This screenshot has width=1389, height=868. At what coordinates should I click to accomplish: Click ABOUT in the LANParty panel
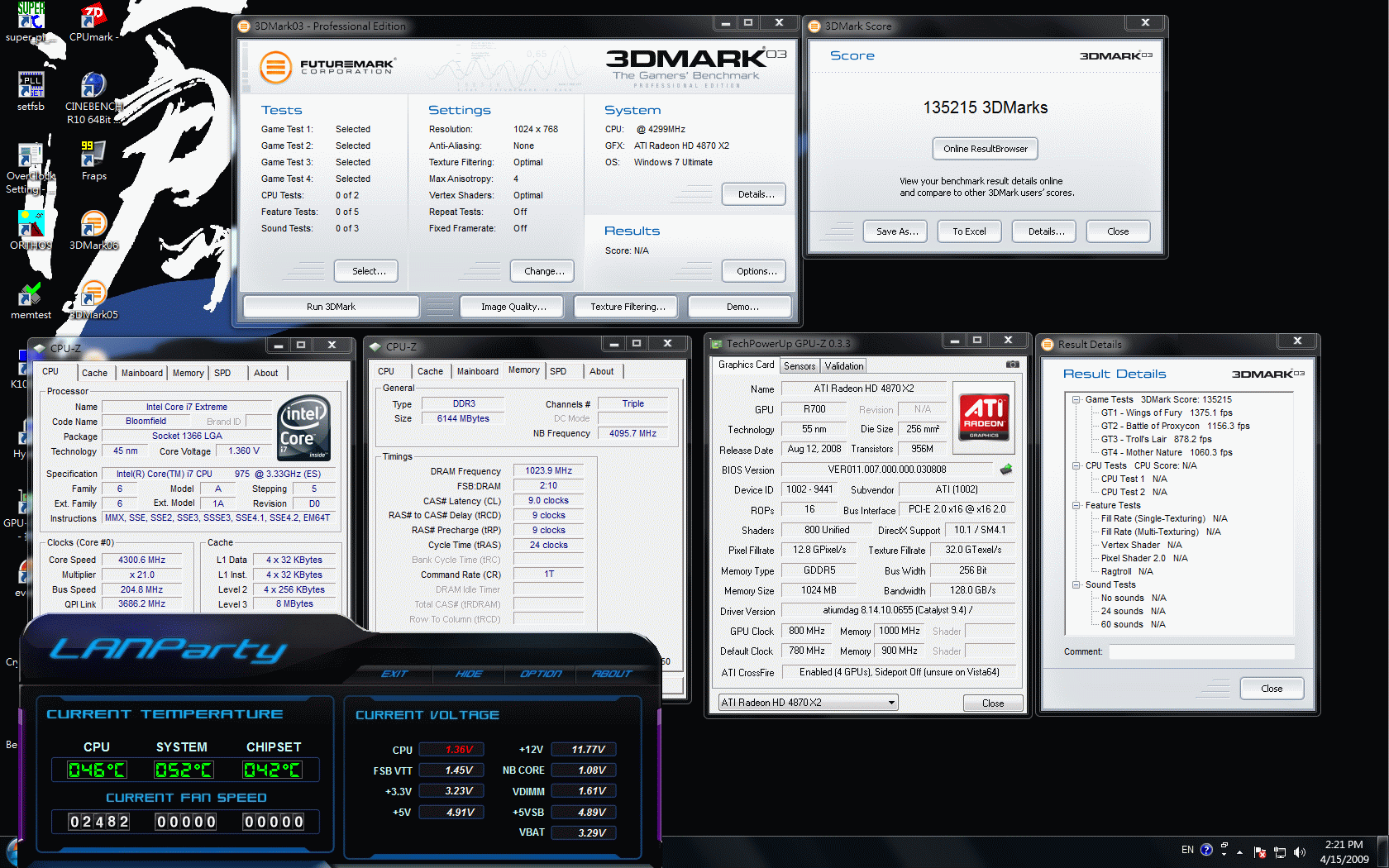coord(612,674)
